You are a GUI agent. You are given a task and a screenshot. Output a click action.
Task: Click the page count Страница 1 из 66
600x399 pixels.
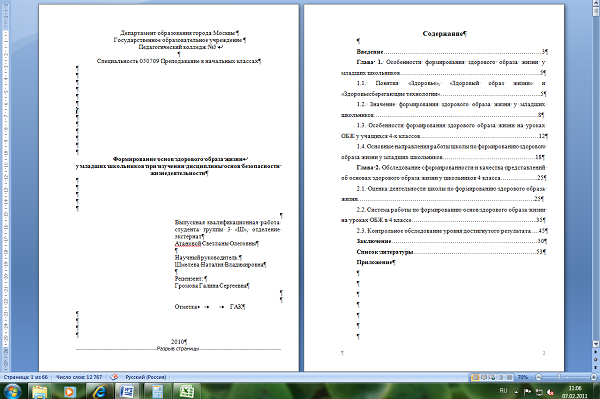pos(26,377)
